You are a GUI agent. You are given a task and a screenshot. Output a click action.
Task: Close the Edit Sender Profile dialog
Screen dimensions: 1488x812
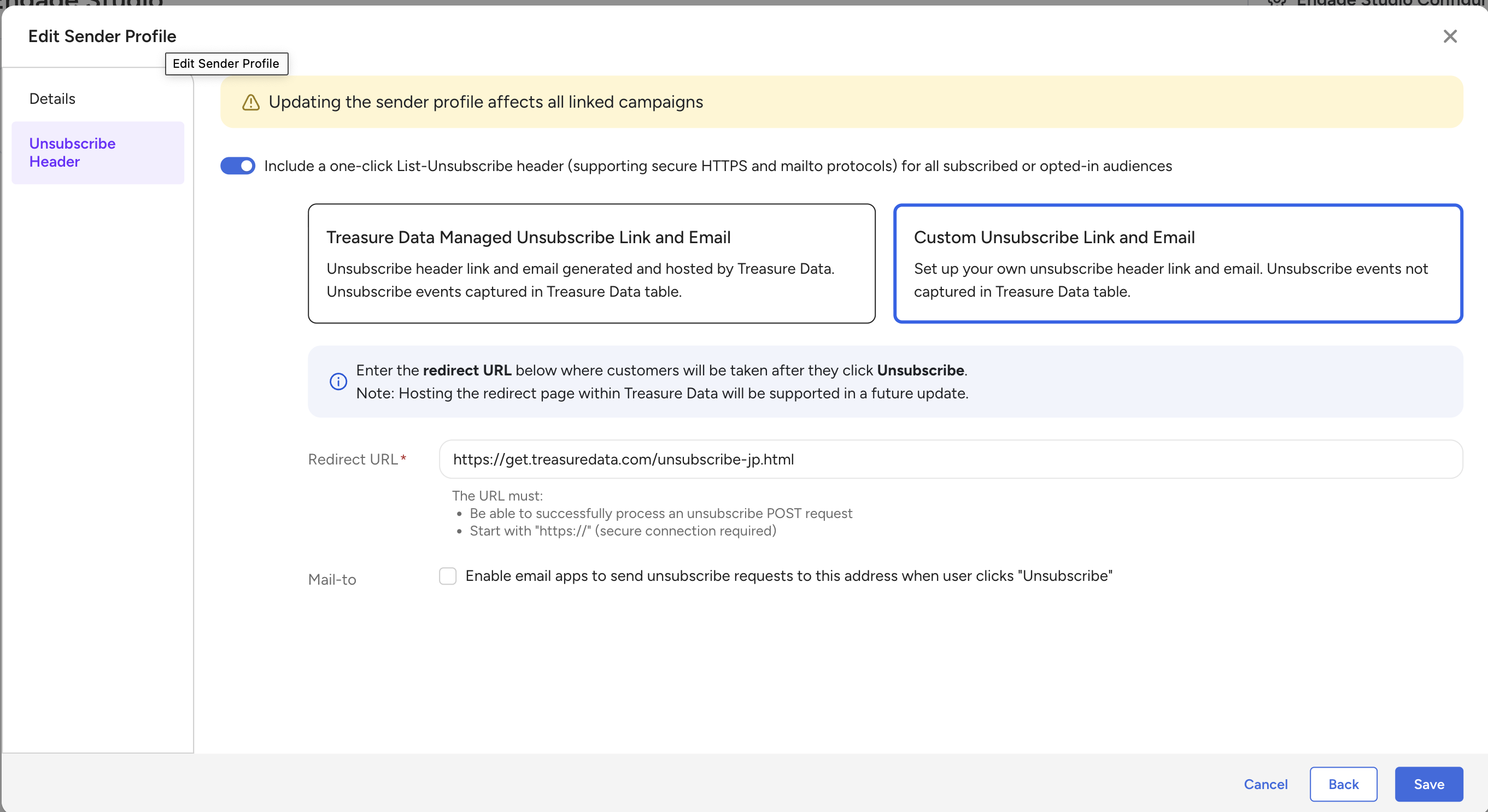pyautogui.click(x=1449, y=37)
